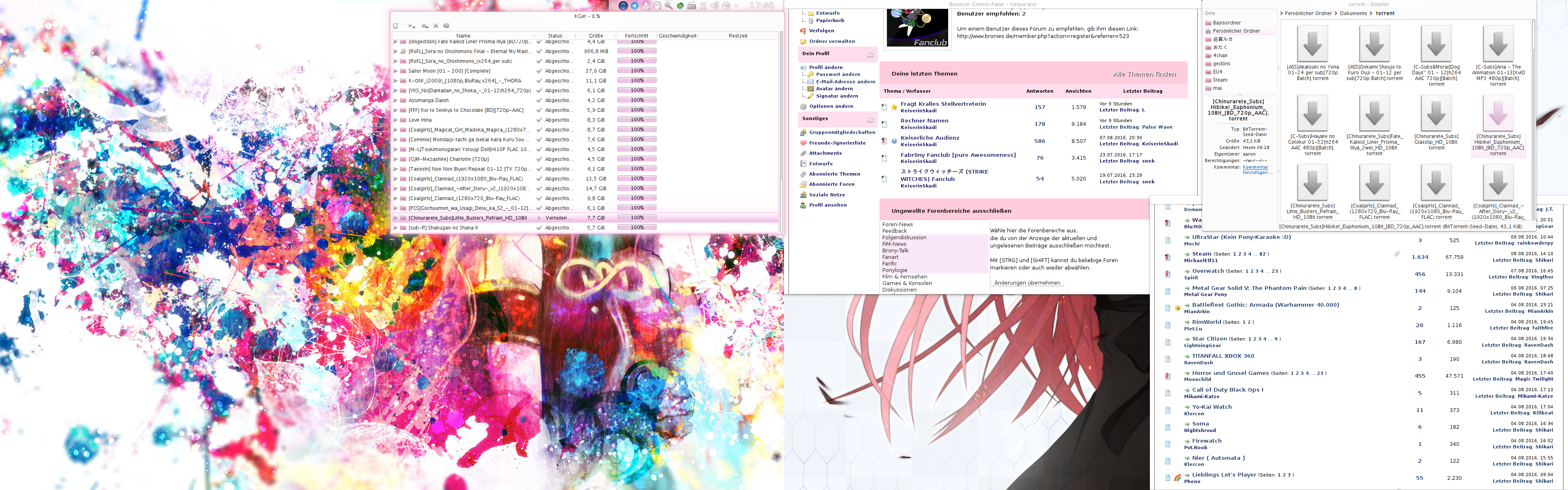
Task: Click the Papierkorb trash icon in forum sidebar
Action: click(811, 21)
